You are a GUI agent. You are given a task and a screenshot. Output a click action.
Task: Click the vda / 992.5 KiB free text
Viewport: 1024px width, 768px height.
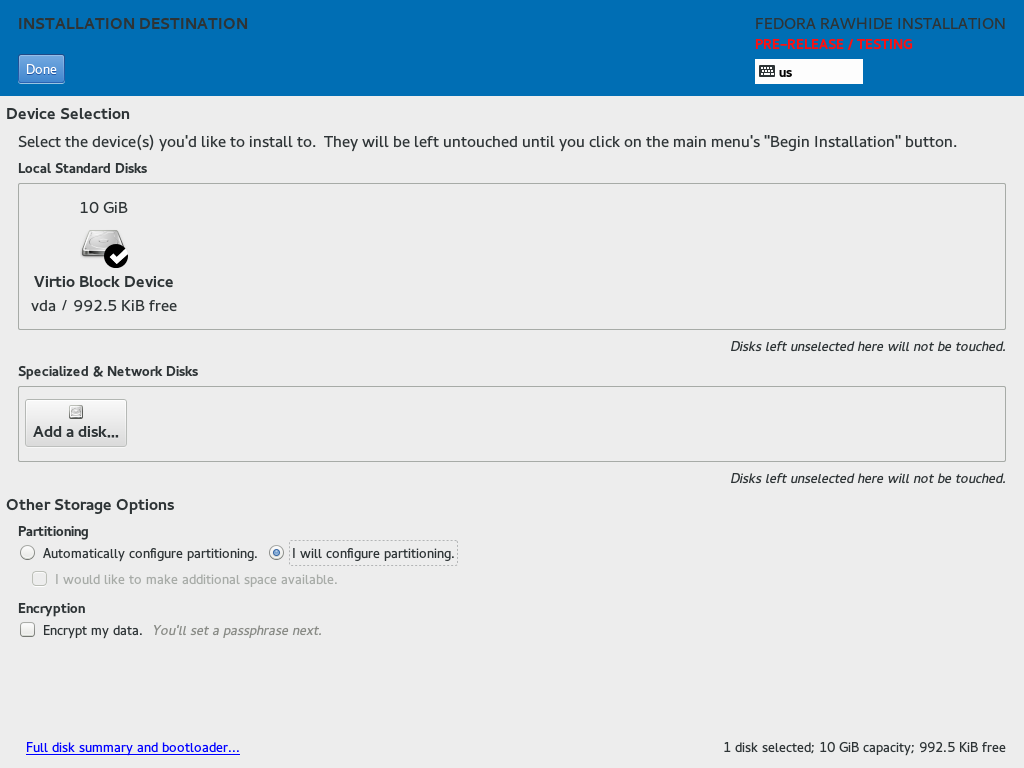pos(104,306)
